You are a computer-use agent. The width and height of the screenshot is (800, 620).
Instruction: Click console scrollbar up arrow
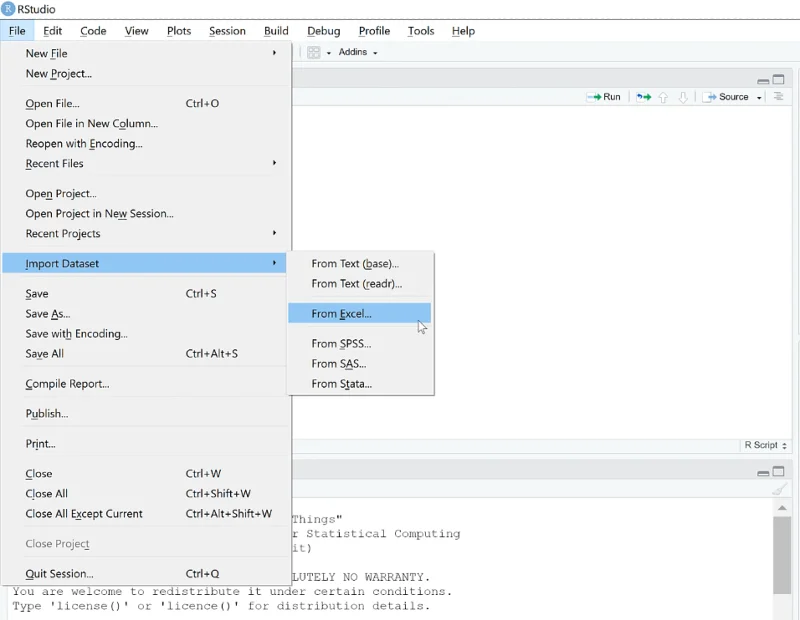(x=782, y=508)
